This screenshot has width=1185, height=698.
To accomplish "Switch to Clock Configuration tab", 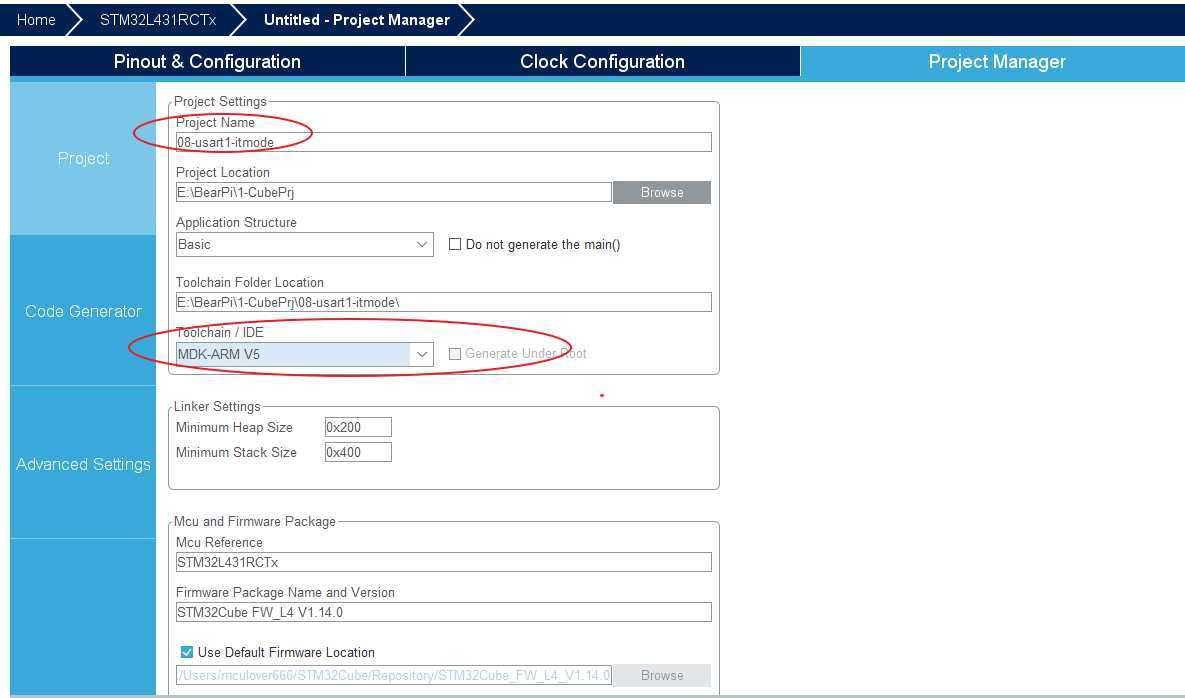I will click(x=602, y=62).
